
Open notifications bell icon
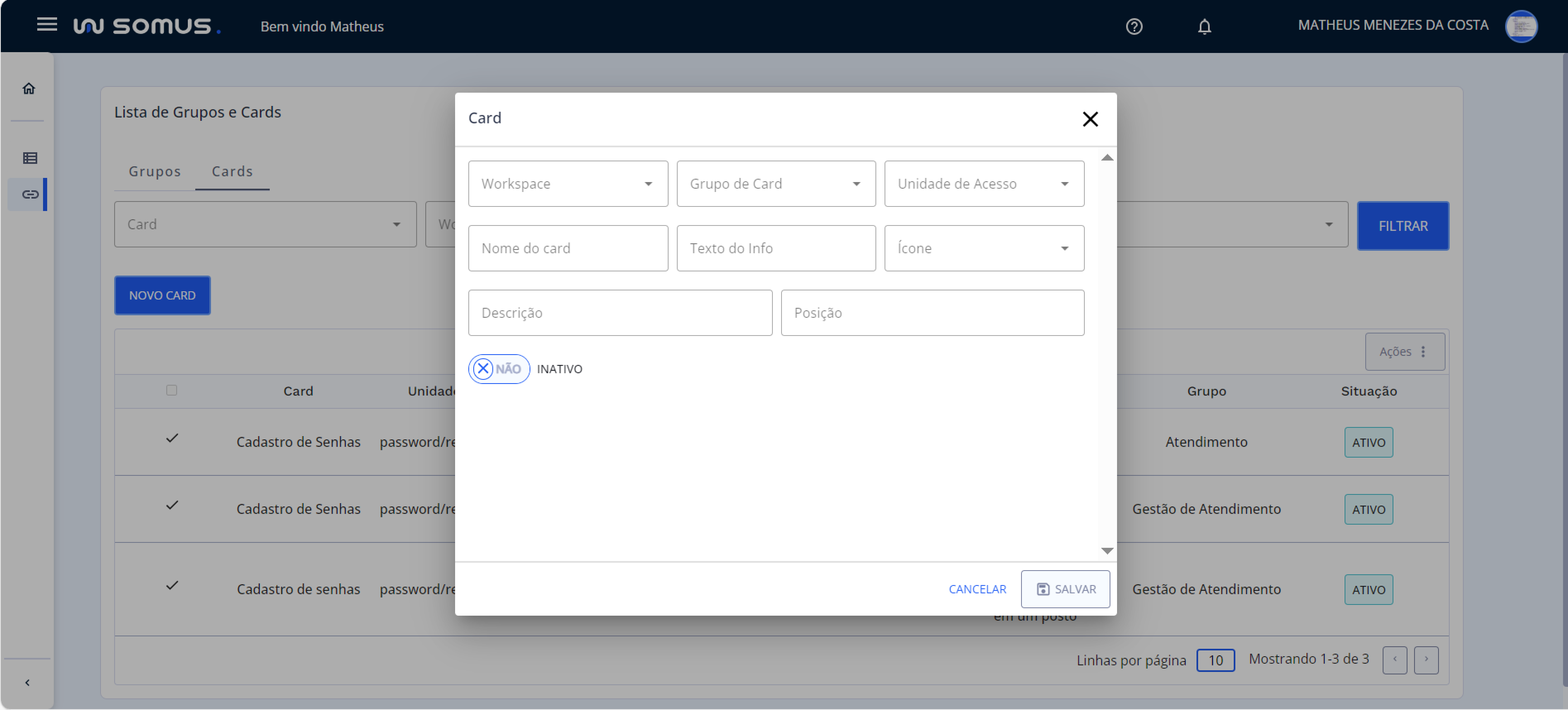(x=1204, y=26)
